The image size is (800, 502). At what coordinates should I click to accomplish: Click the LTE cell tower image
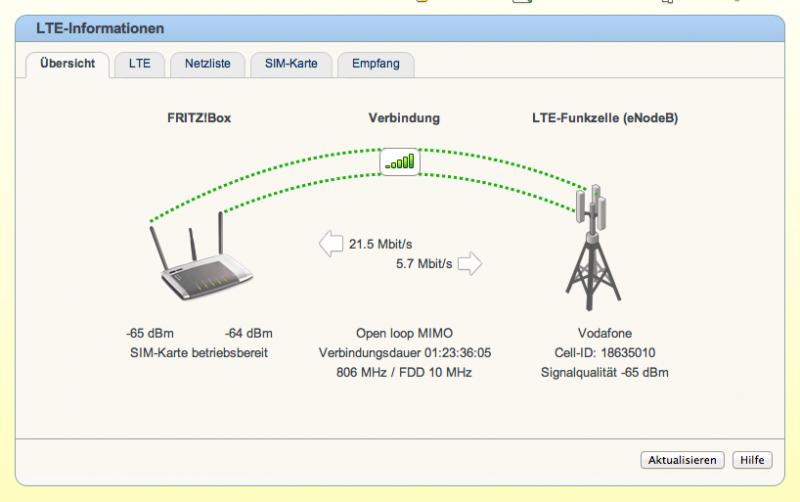[592, 248]
